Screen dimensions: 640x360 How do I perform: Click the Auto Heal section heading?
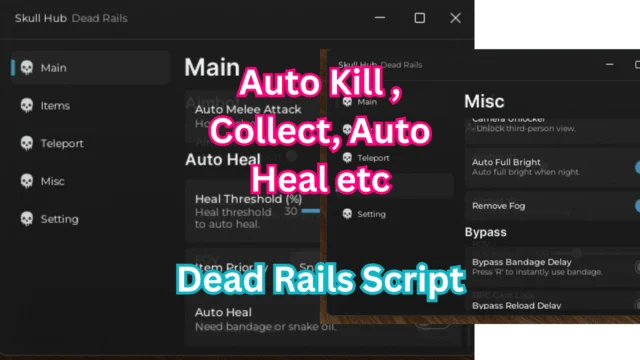223,160
